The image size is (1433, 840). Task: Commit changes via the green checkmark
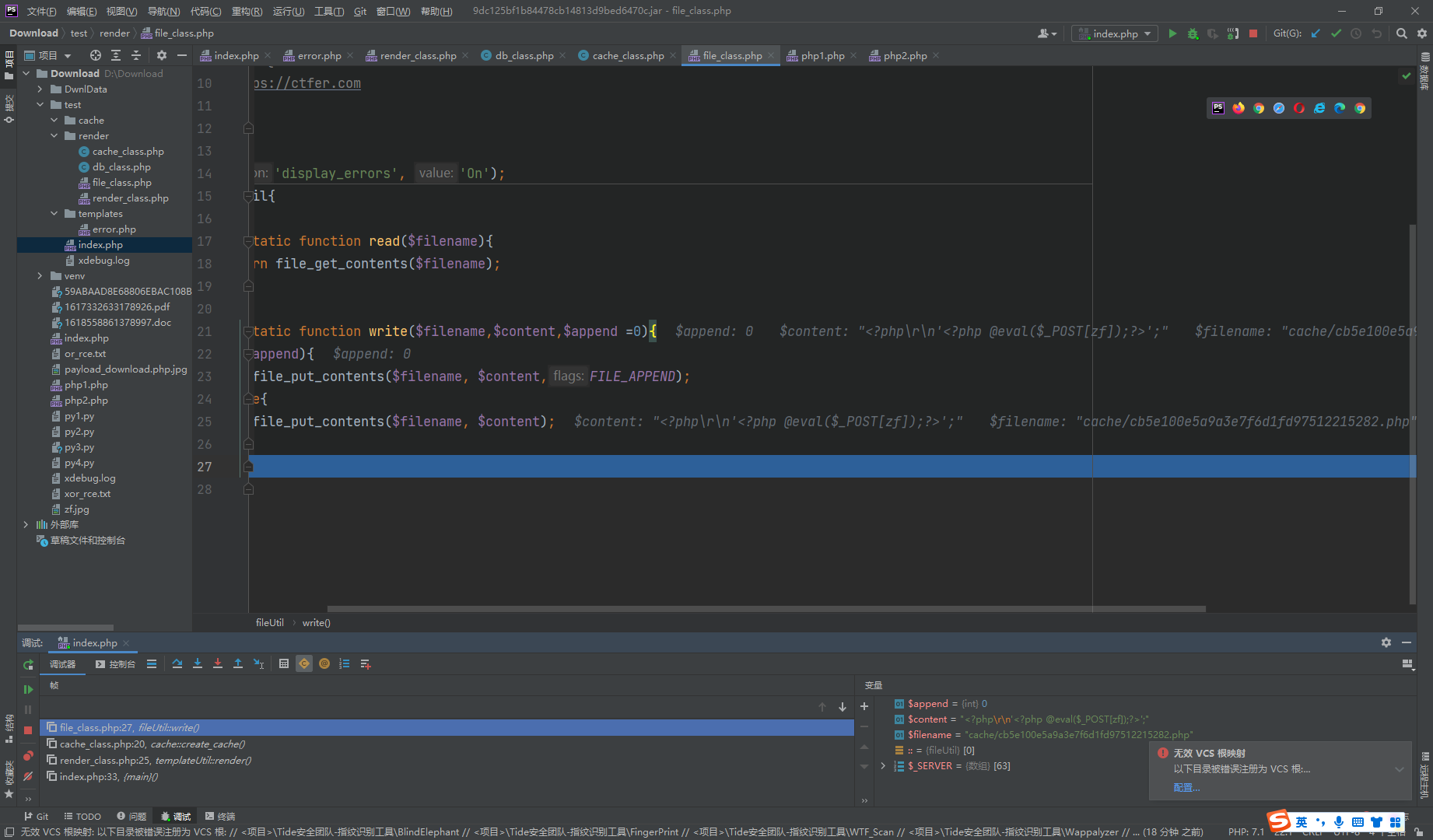tap(1337, 33)
